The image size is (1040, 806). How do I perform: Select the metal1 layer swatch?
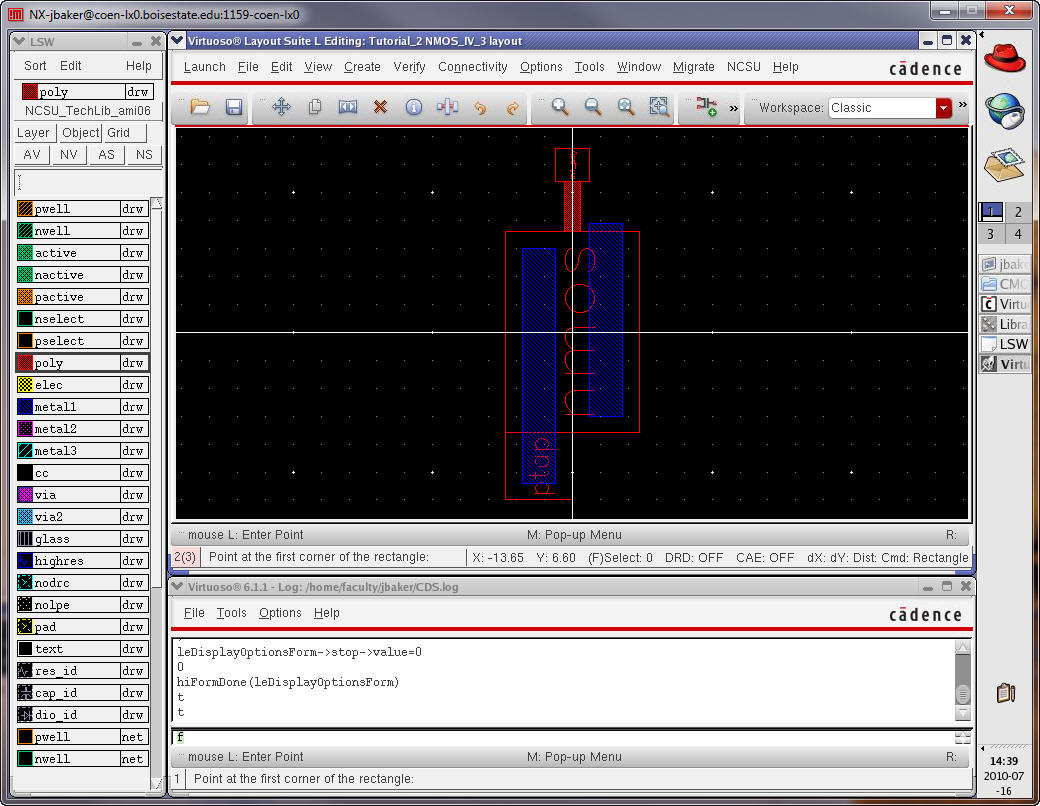coord(25,407)
